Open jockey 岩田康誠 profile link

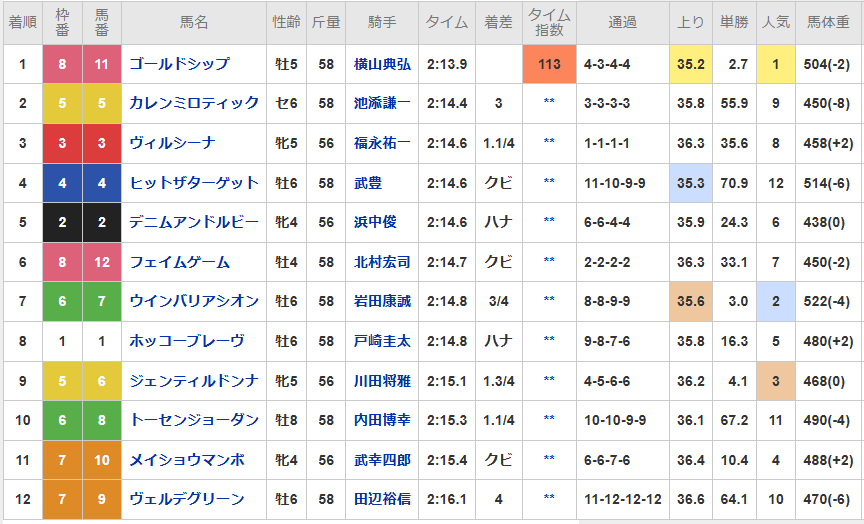382,301
